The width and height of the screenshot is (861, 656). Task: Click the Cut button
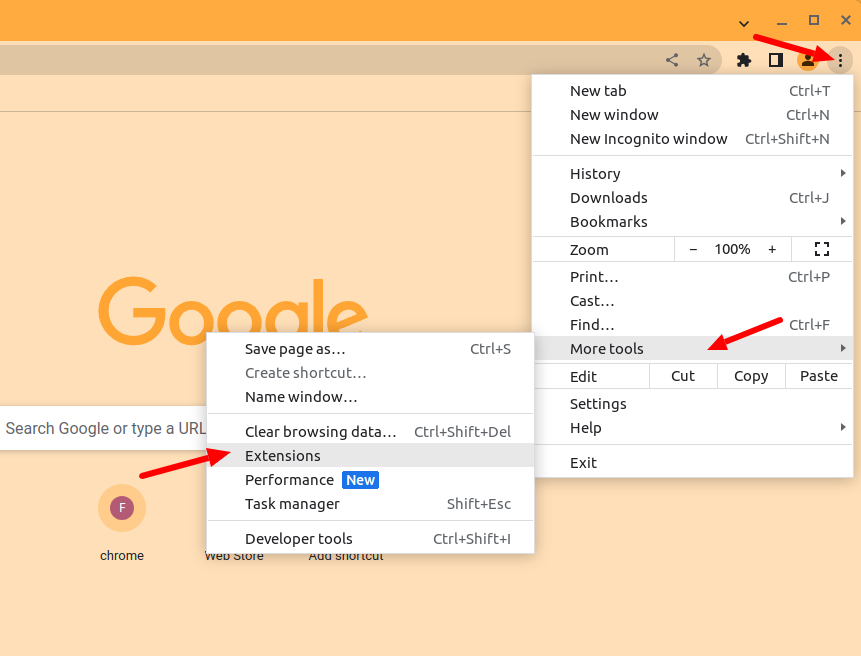click(x=683, y=376)
